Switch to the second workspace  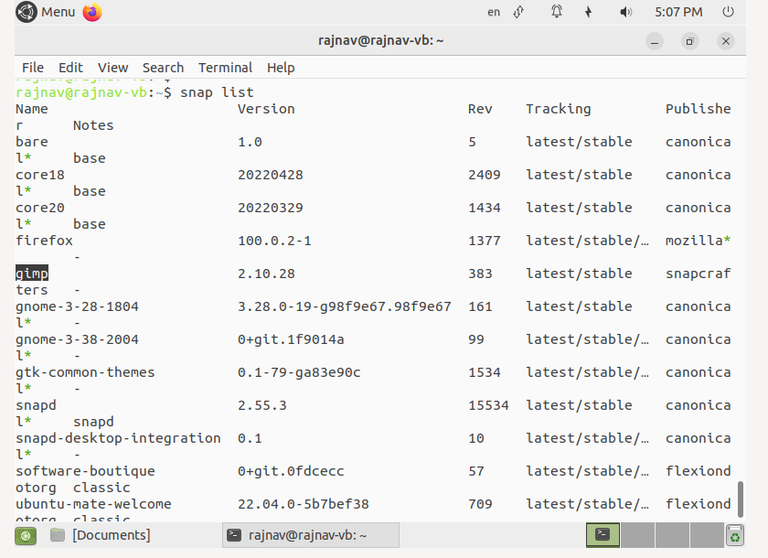[x=637, y=535]
